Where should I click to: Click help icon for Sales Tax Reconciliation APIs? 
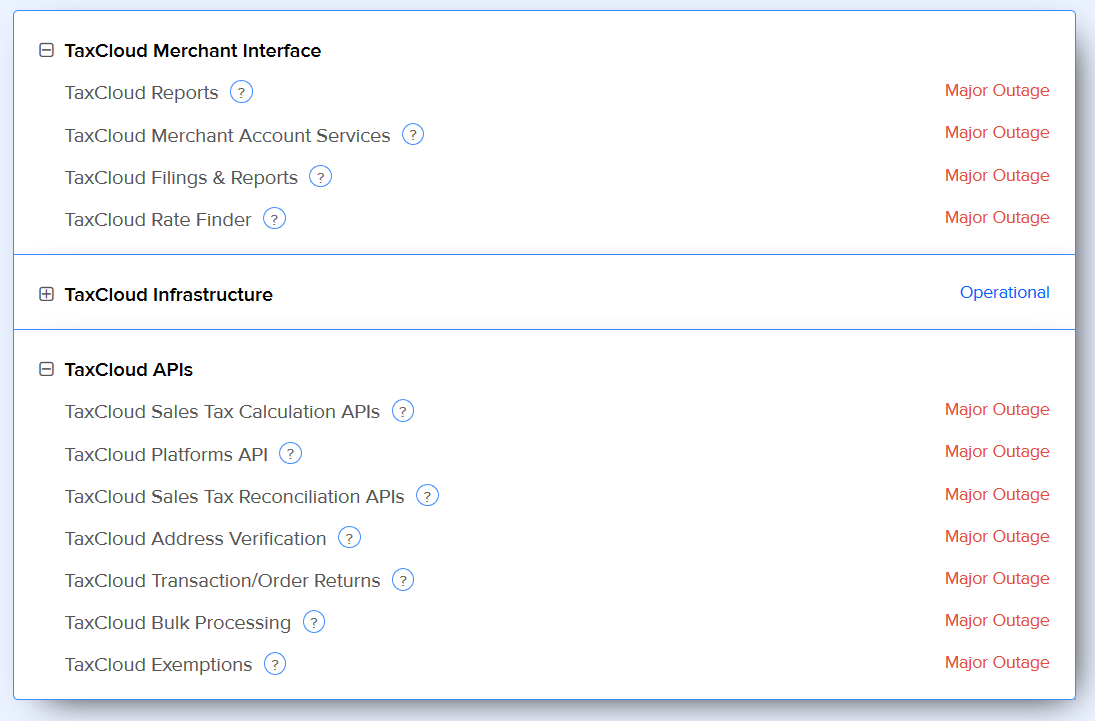[427, 496]
